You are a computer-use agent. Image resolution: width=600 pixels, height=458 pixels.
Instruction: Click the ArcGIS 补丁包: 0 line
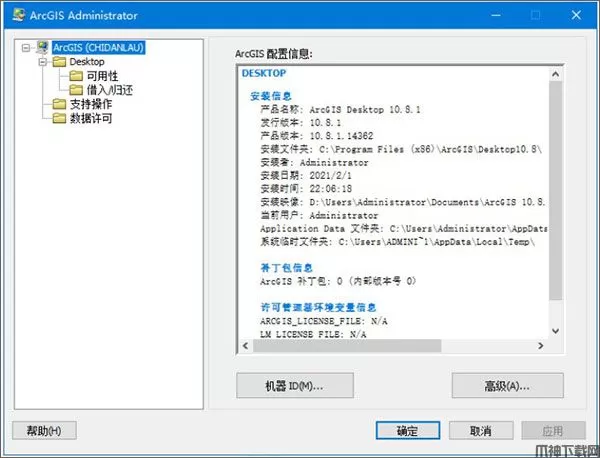click(339, 281)
